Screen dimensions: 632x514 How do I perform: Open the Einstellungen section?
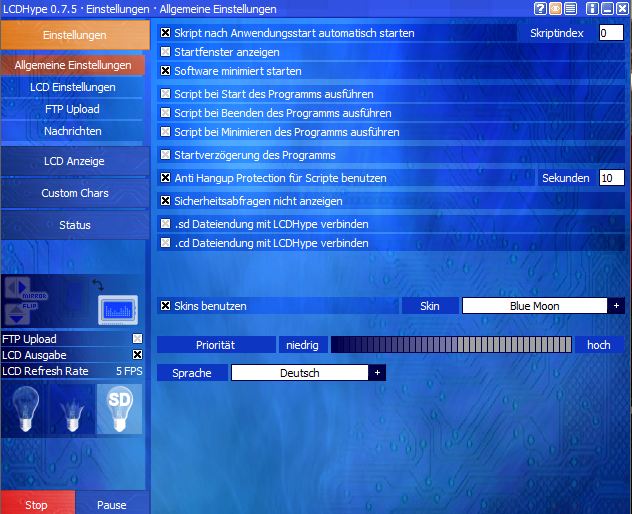[75, 35]
